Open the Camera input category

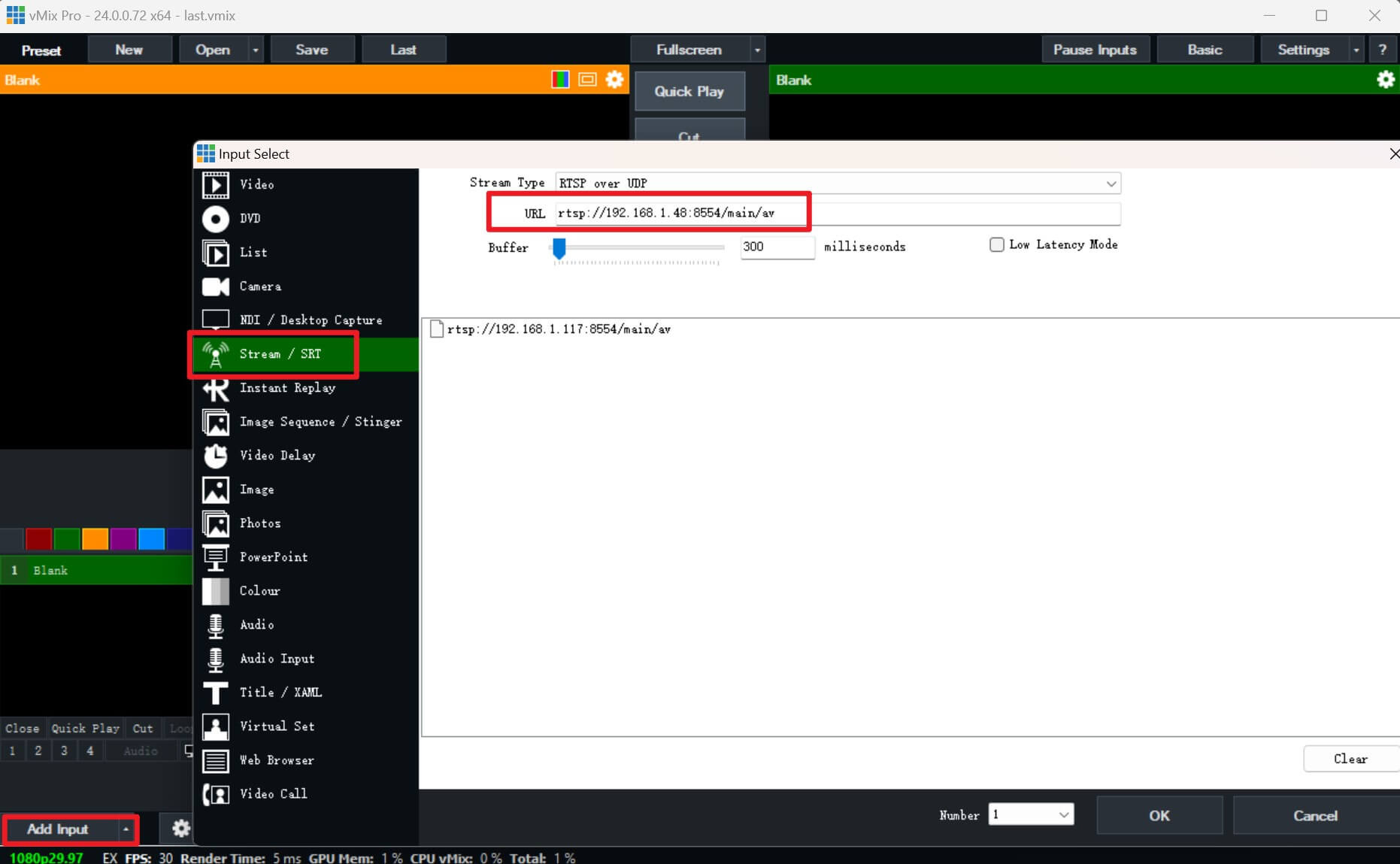point(259,286)
